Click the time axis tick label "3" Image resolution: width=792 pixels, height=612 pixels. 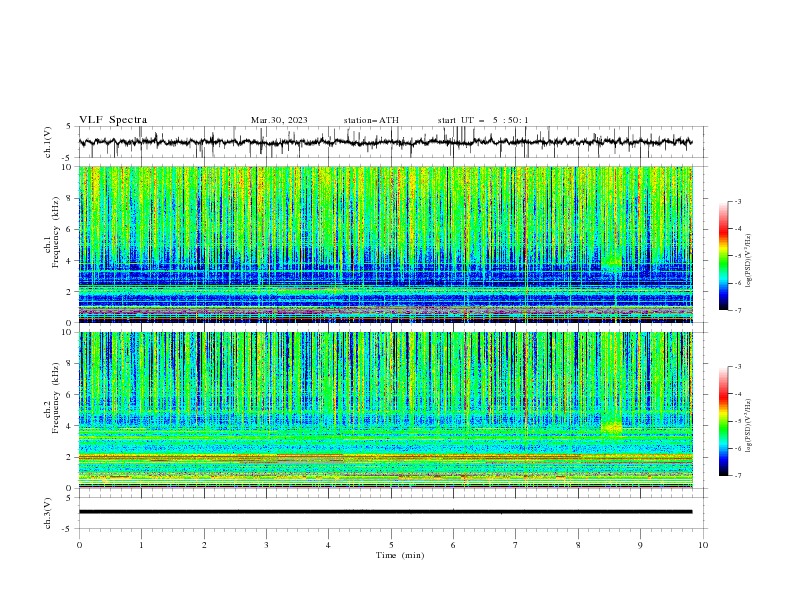(266, 545)
